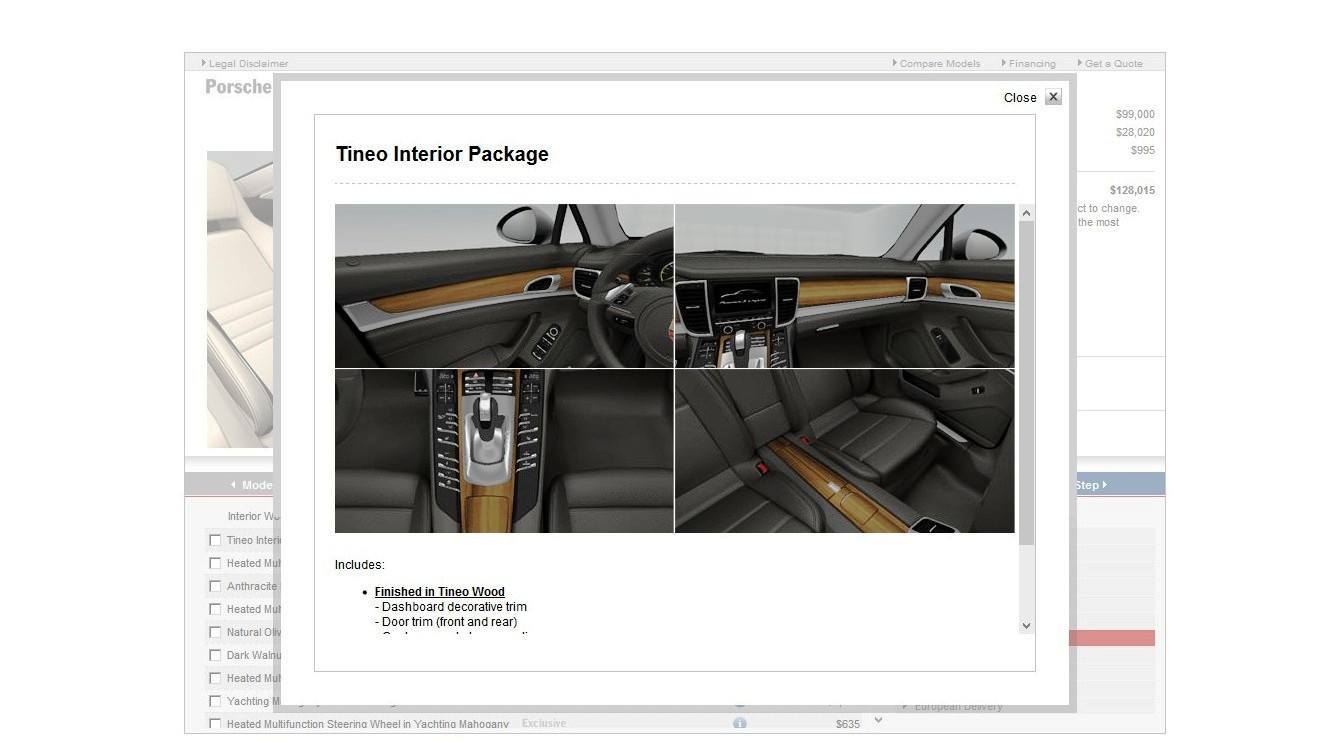
Task: Tick the Heated checkbox directly under Anthracite
Action: [215, 609]
